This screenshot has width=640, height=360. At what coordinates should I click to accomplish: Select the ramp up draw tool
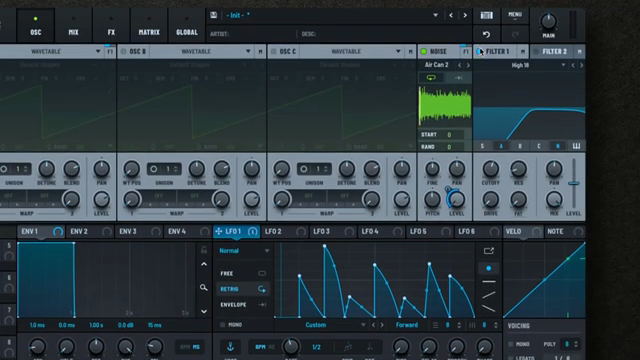tap(489, 295)
